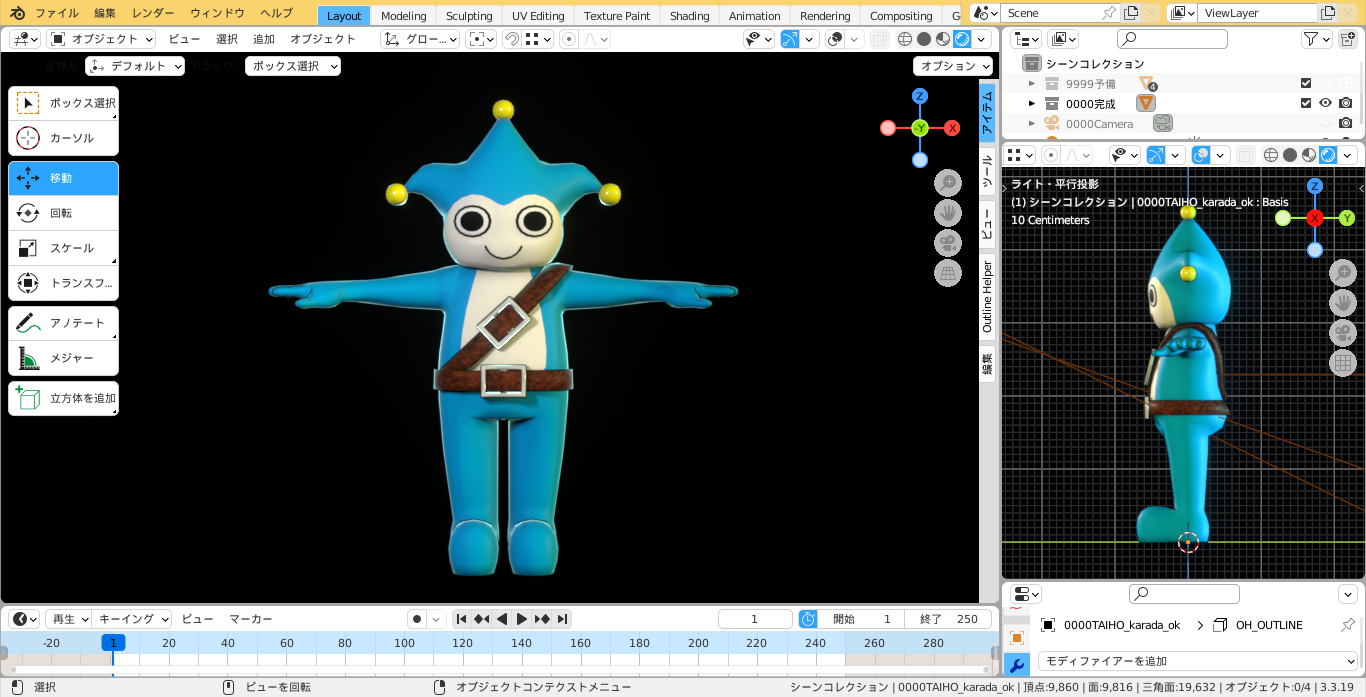Jump to the timeline end frame button

(x=563, y=619)
